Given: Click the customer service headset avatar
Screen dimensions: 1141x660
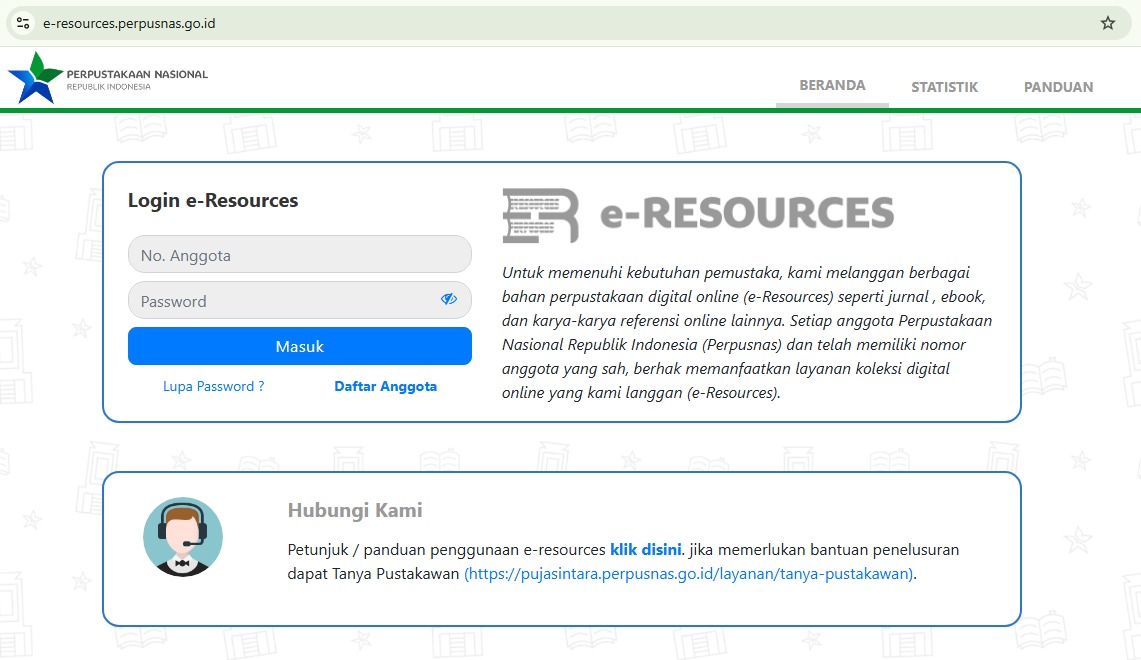Looking at the screenshot, I should (x=183, y=537).
